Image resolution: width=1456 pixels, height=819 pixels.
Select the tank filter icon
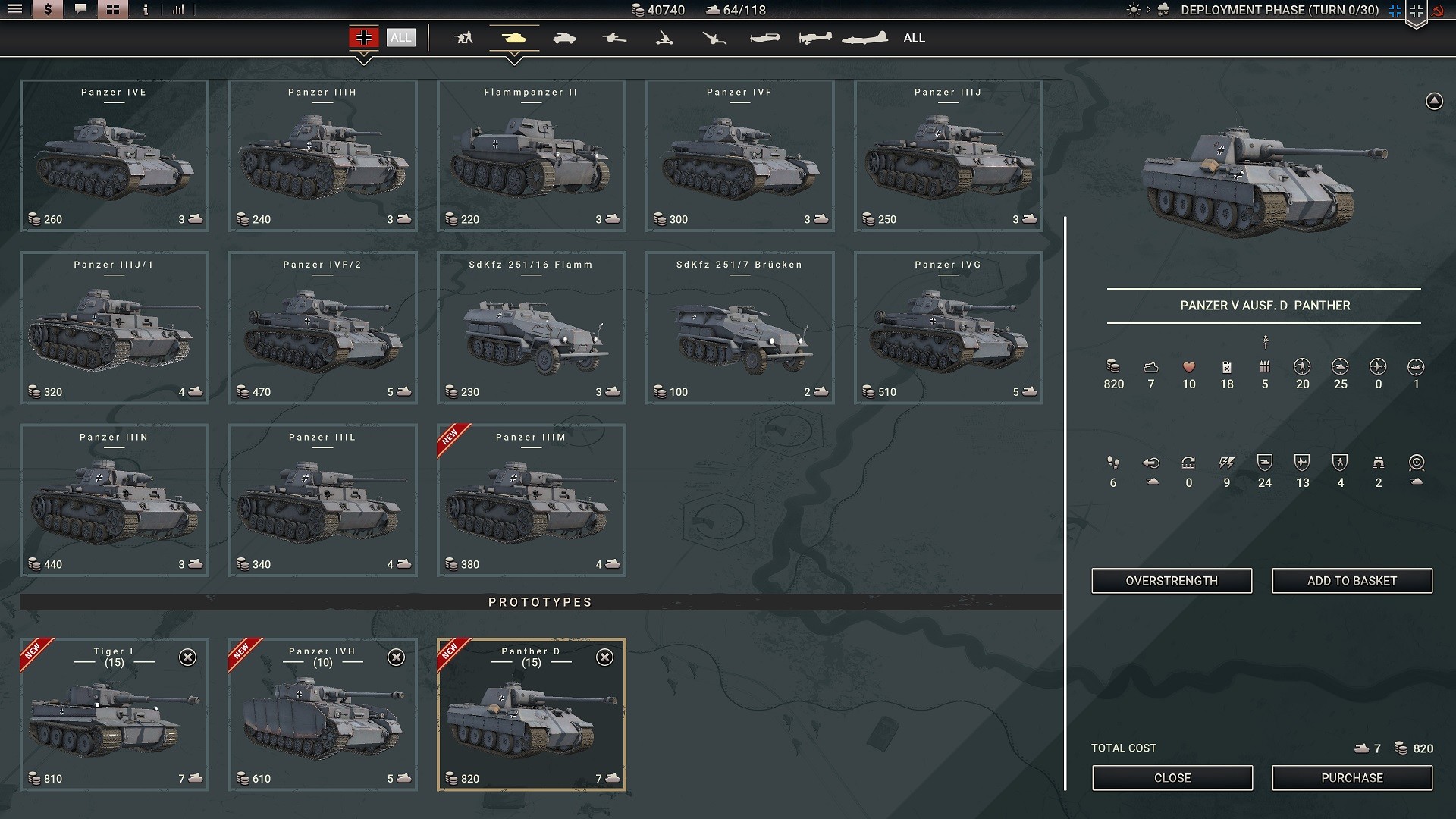(x=514, y=38)
